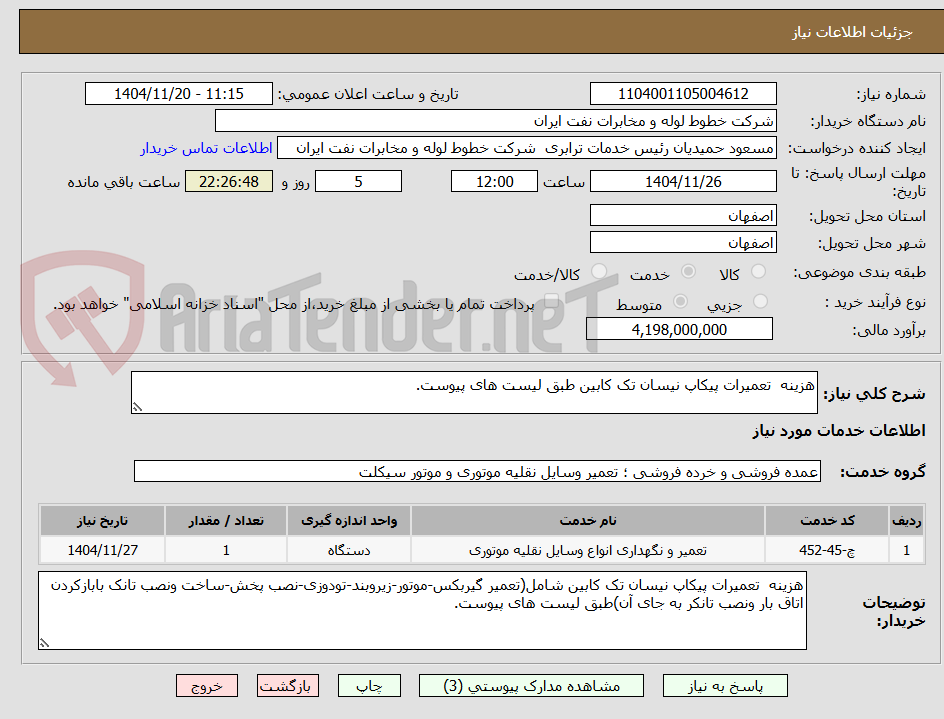944x719 pixels.
Task: Click the resize handle of توضیحات خریدار box
Action: [44, 643]
